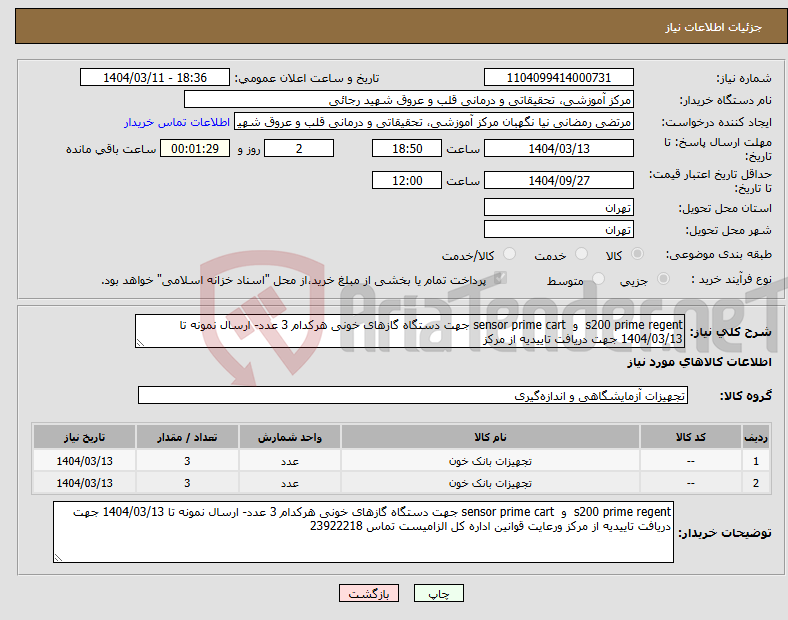Viewport: 788px width, 620px height.
Task: Select the جزیی purchase type radio
Action: point(663,278)
